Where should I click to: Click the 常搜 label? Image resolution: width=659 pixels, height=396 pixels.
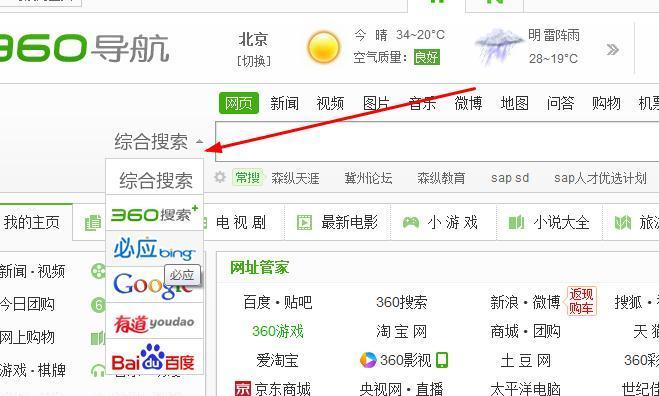click(x=248, y=177)
